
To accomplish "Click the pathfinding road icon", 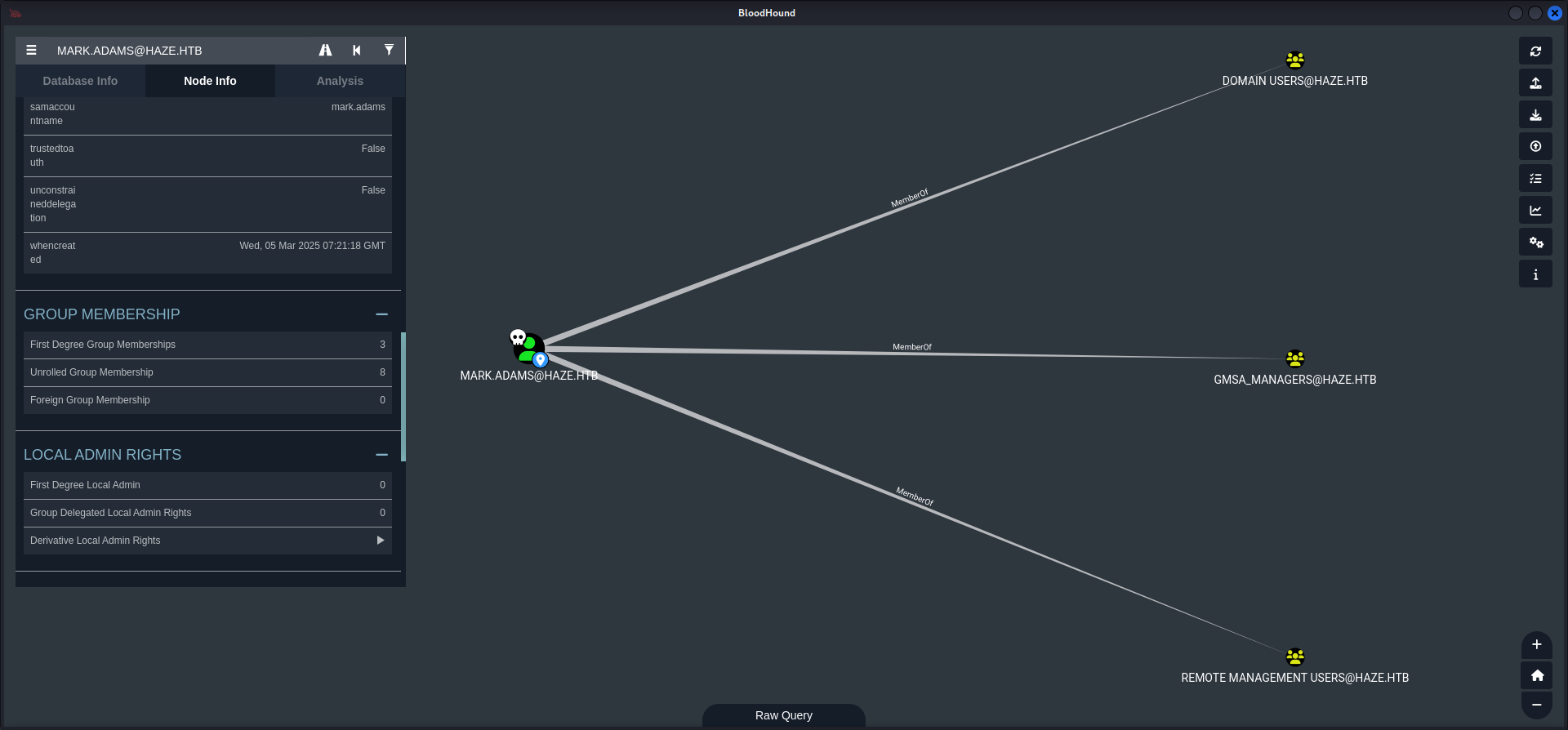I will 325,51.
